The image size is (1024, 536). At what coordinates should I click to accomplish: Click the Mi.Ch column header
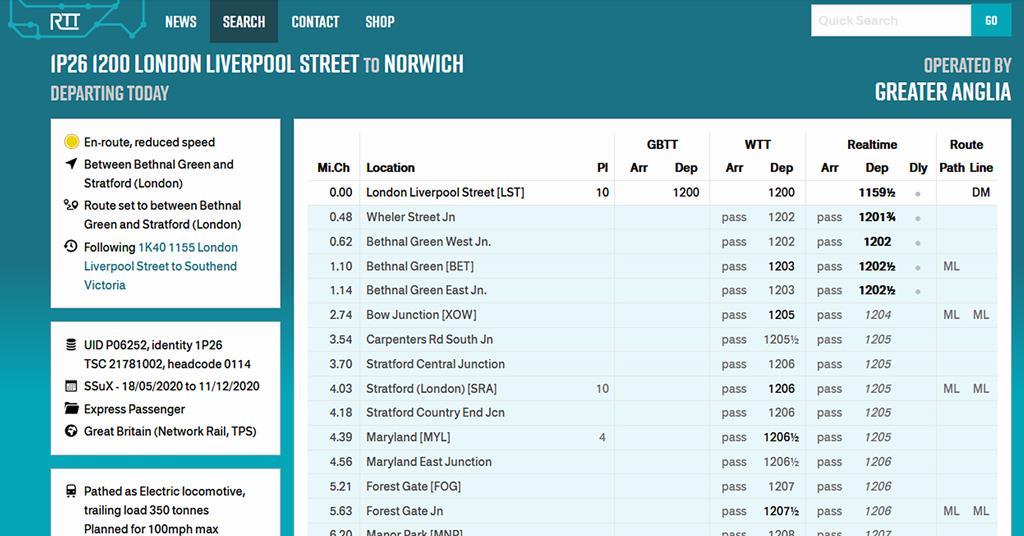(x=333, y=168)
